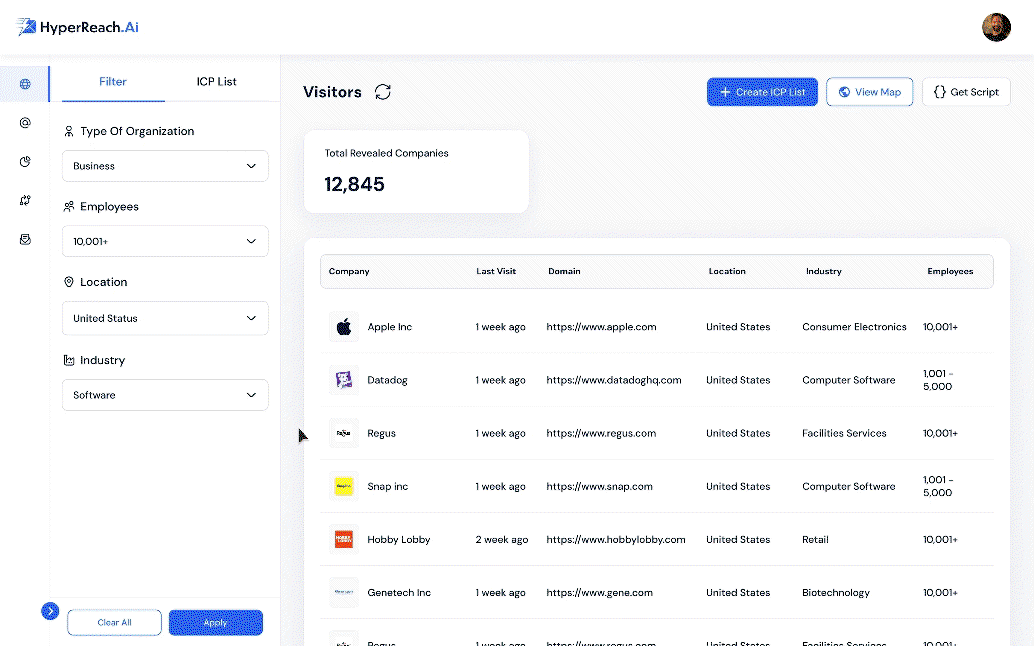Screen dimensions: 1034x646
Task: Switch to the ICP List tab
Action: click(x=216, y=82)
